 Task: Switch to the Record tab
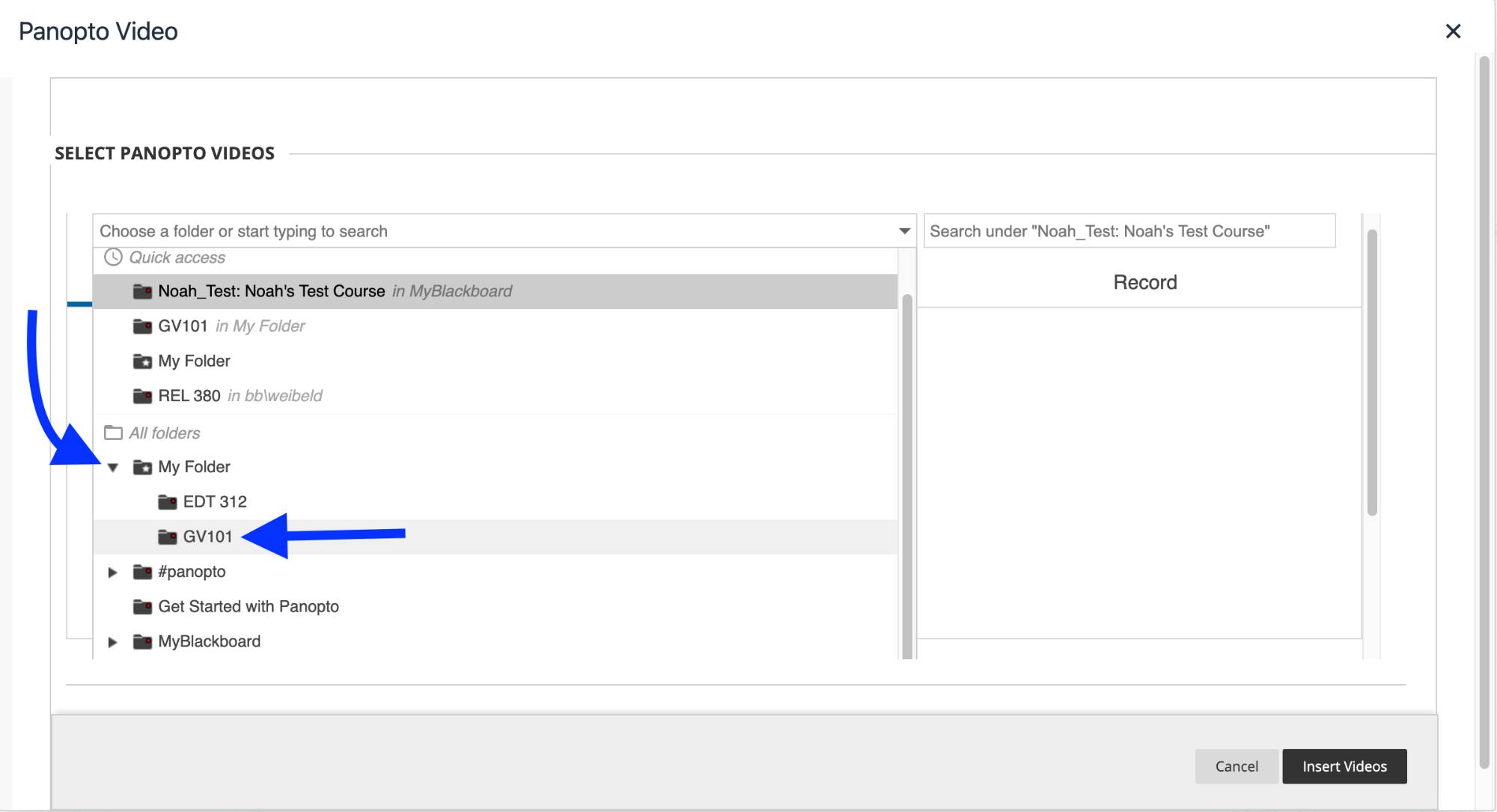(x=1144, y=283)
